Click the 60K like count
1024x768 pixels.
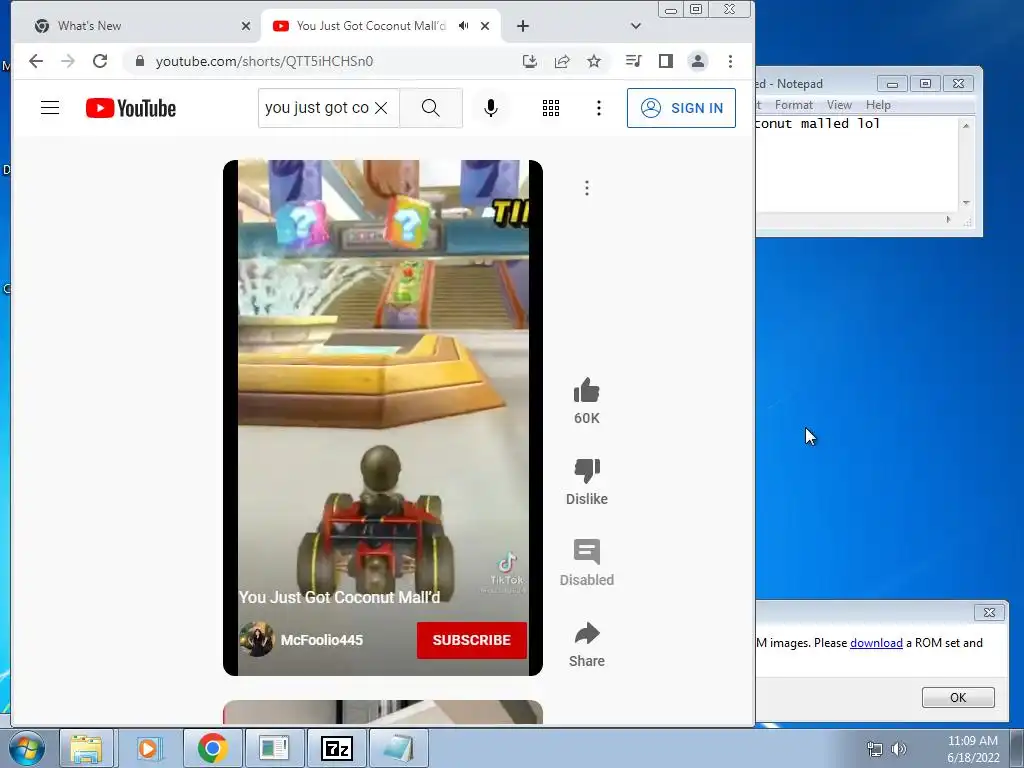(x=586, y=418)
